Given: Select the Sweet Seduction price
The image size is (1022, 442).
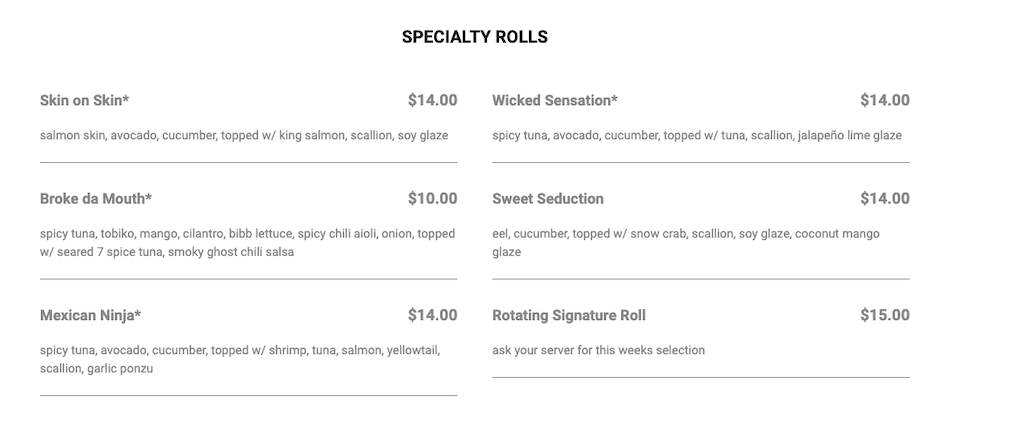Looking at the screenshot, I should coord(884,198).
